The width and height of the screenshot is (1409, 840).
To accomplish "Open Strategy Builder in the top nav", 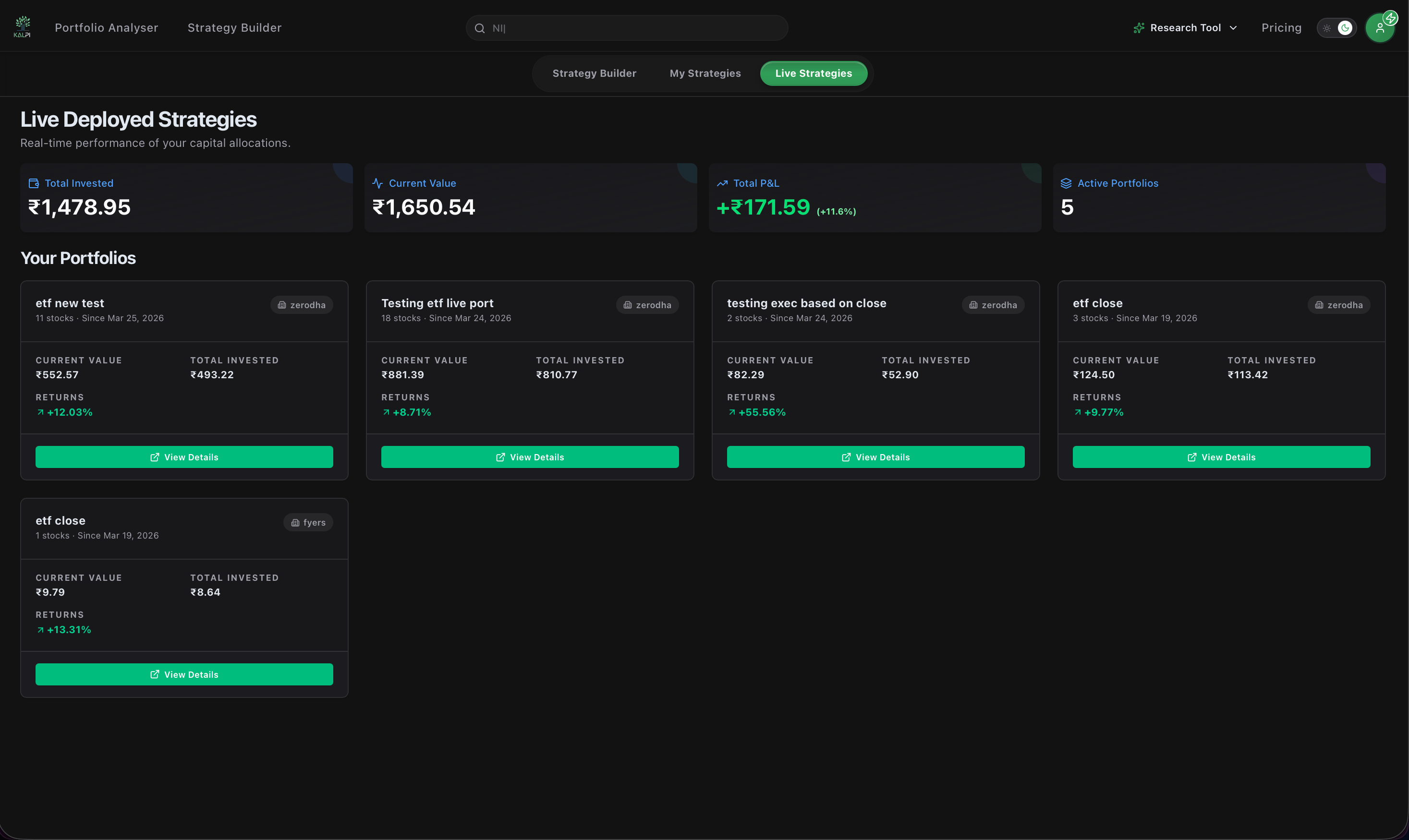I will coord(234,28).
